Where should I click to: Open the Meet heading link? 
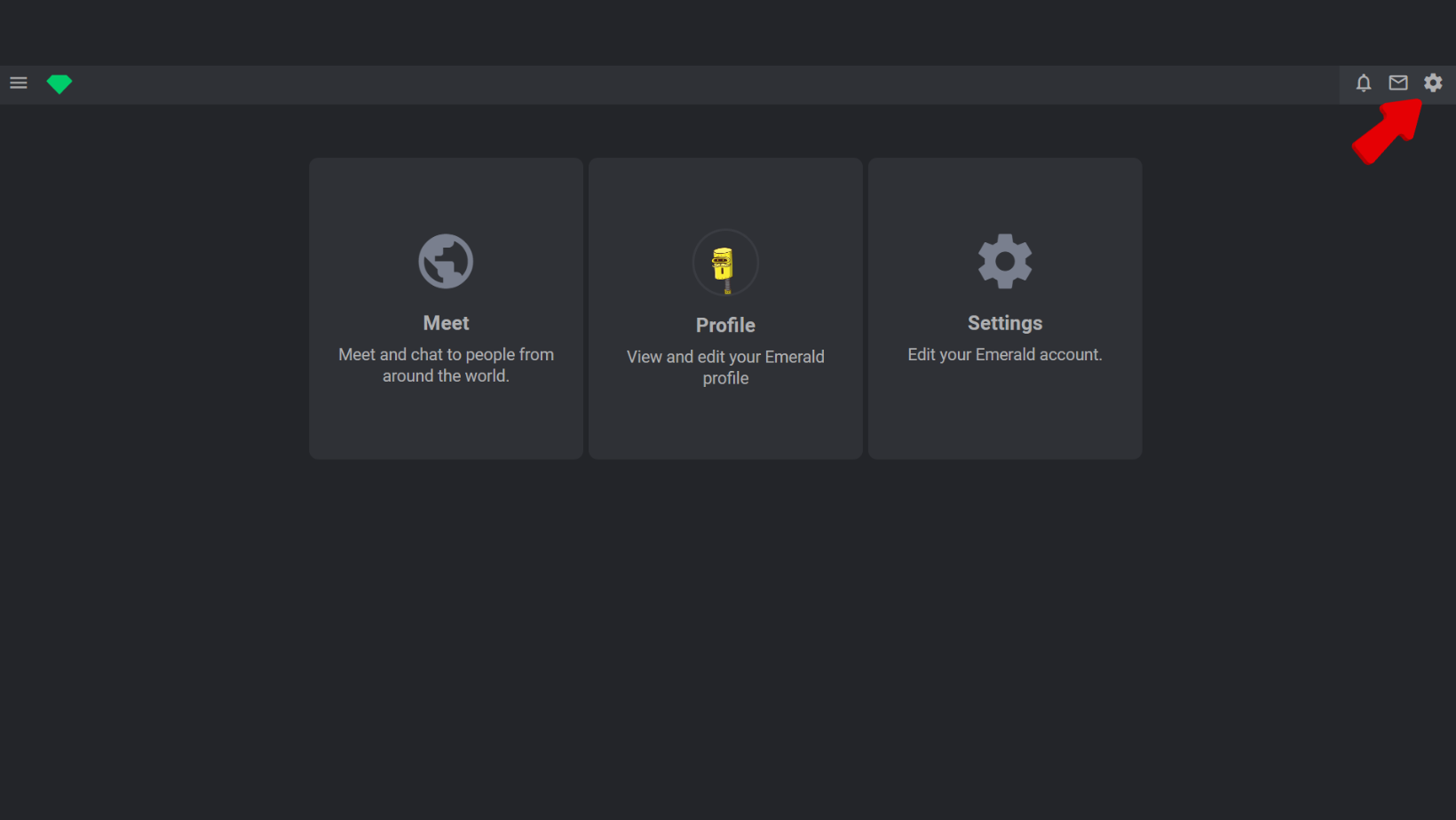(x=446, y=323)
